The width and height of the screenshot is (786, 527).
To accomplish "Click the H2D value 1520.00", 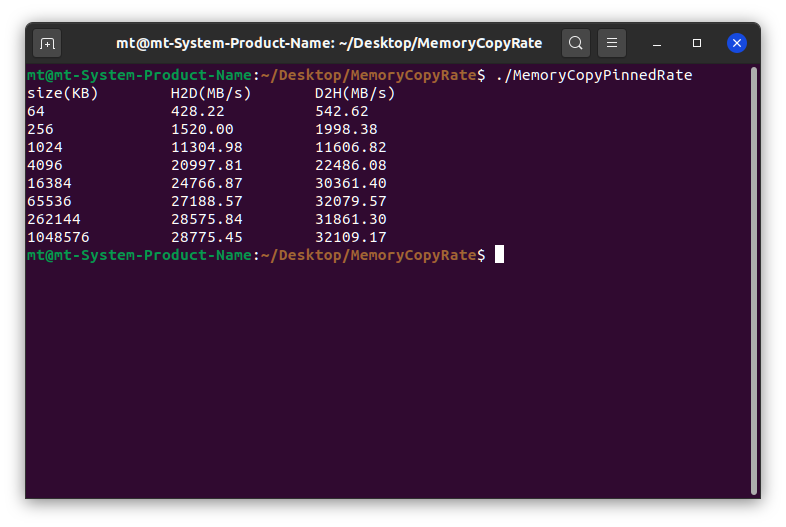I will (x=201, y=129).
